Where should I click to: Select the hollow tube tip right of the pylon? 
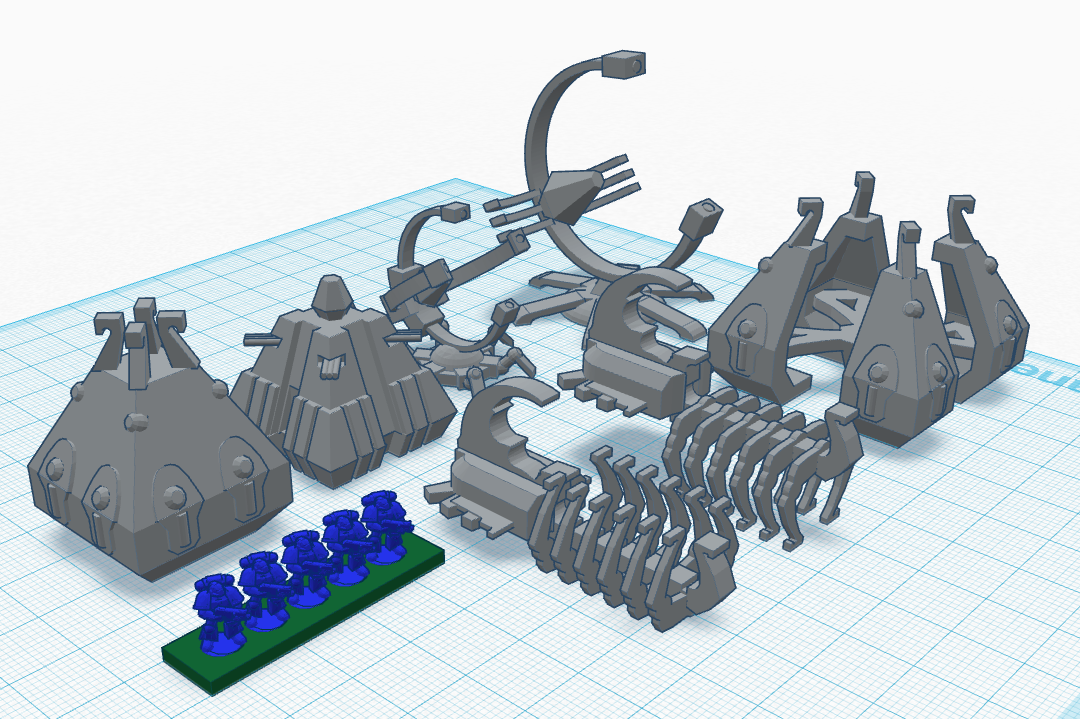coord(704,215)
